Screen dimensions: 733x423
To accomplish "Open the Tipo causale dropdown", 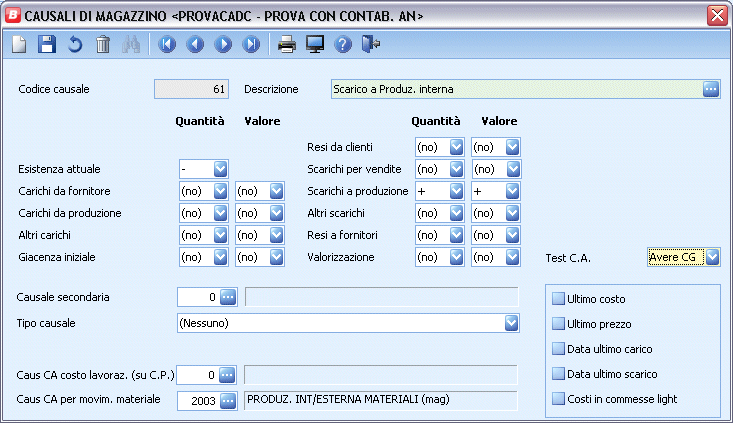I will [x=512, y=323].
